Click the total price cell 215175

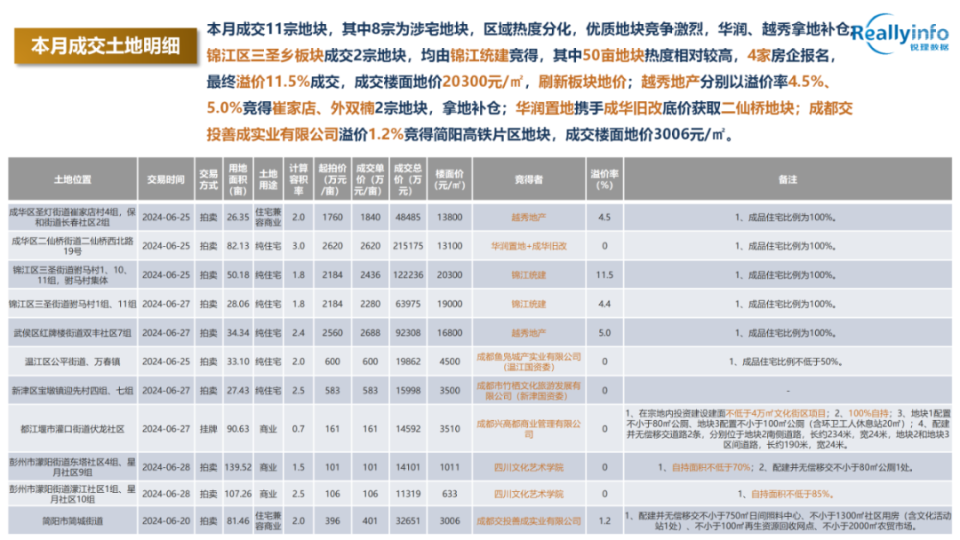pos(408,246)
